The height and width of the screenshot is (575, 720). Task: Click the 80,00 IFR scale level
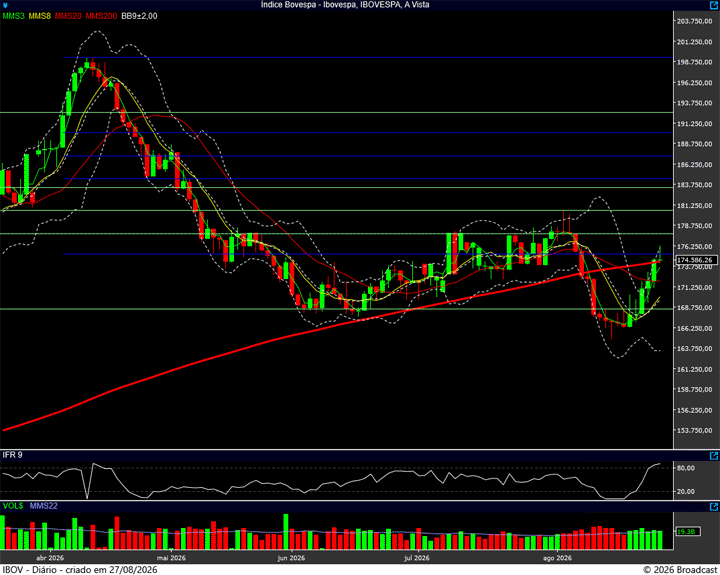tap(686, 468)
